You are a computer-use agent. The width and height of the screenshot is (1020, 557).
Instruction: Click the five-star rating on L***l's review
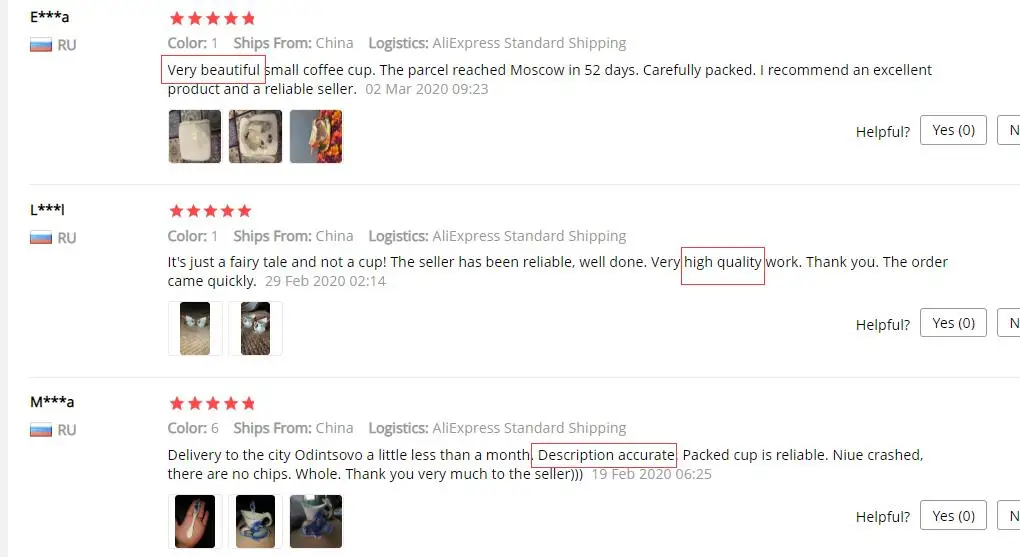[x=210, y=211]
